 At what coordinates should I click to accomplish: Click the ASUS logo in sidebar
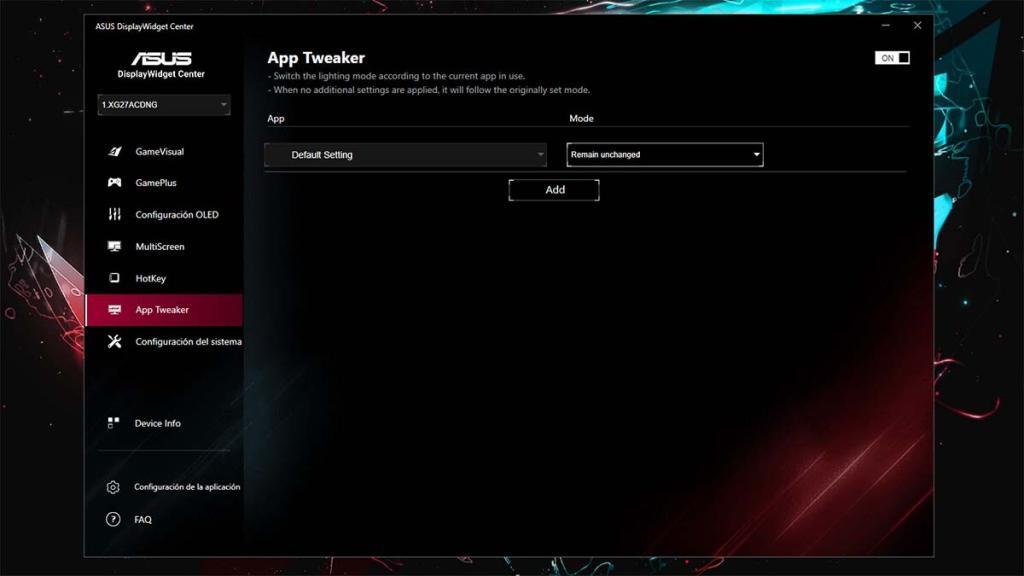click(x=161, y=59)
